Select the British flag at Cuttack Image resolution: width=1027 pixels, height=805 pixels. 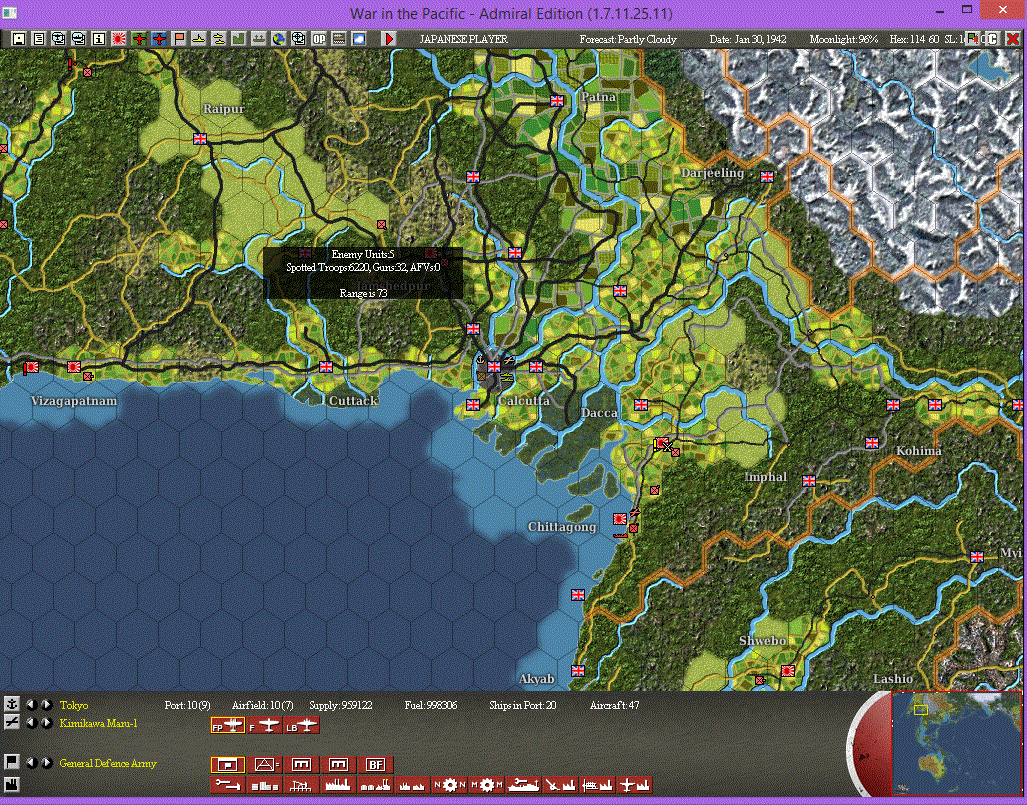326,366
